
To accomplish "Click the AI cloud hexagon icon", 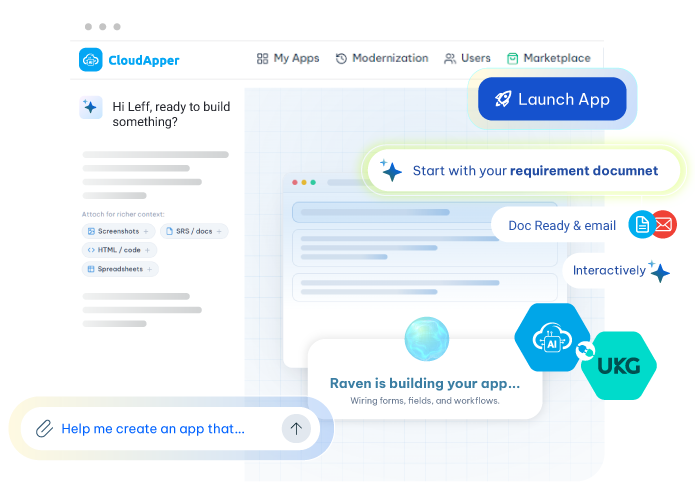I will 552,337.
